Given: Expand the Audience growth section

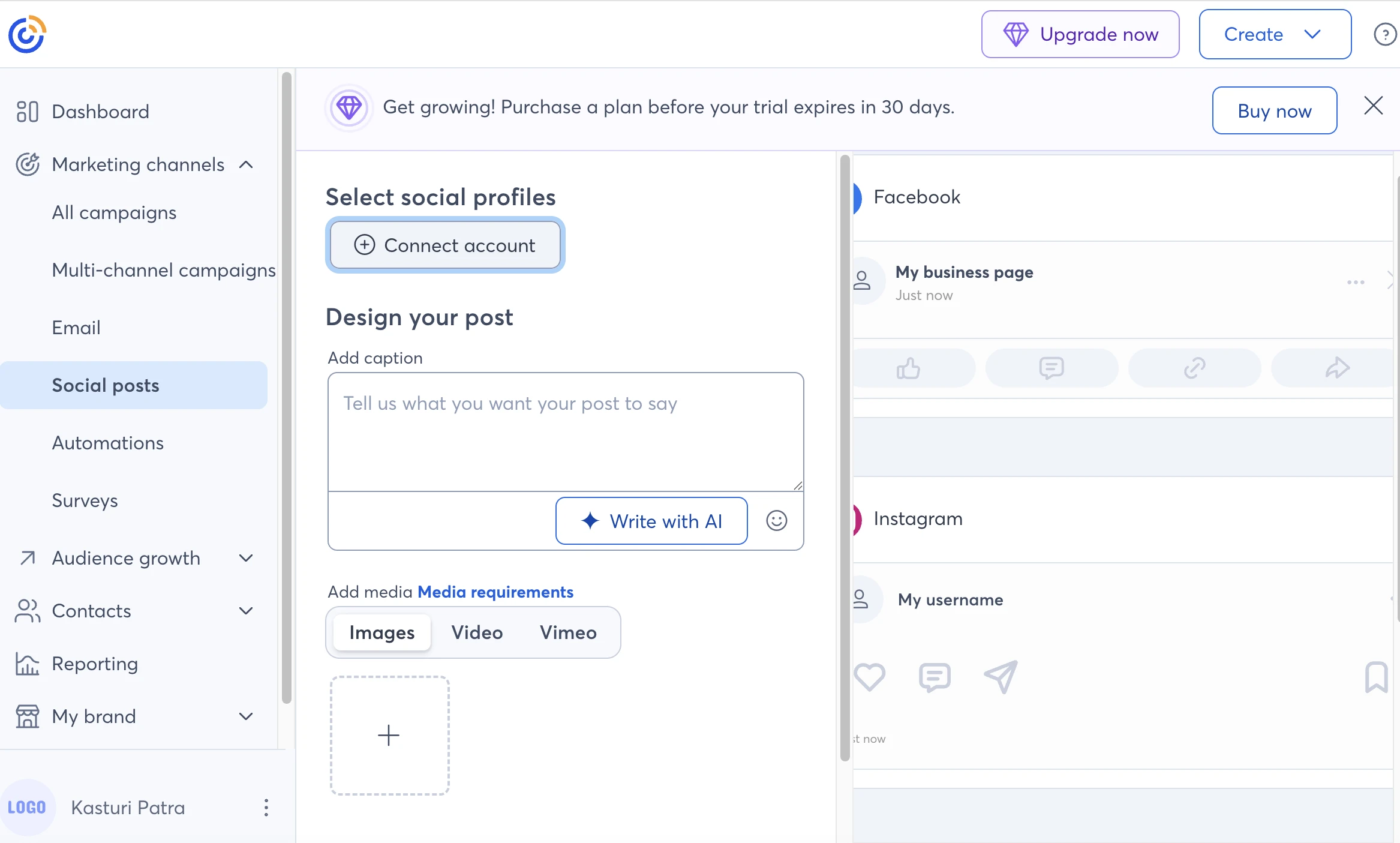Looking at the screenshot, I should [246, 558].
